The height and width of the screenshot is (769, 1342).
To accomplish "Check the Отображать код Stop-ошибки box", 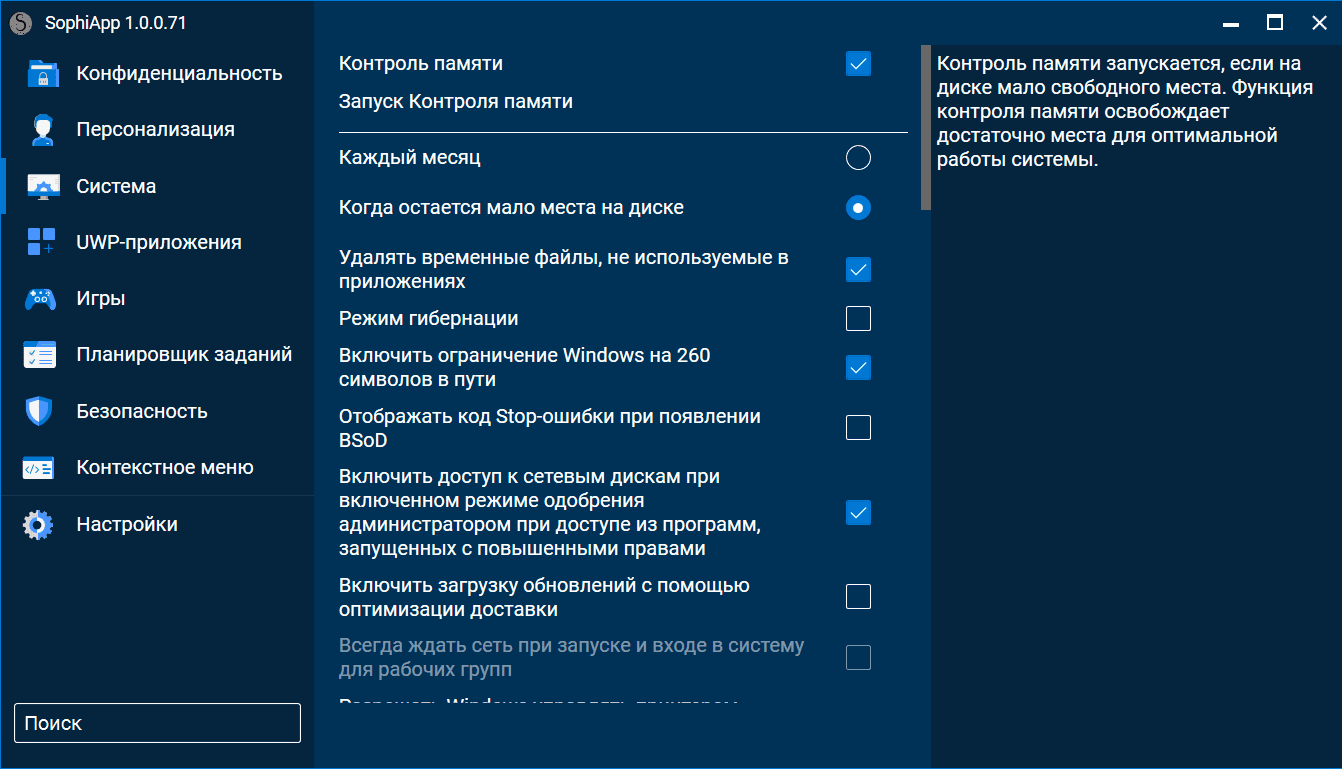I will pos(858,428).
